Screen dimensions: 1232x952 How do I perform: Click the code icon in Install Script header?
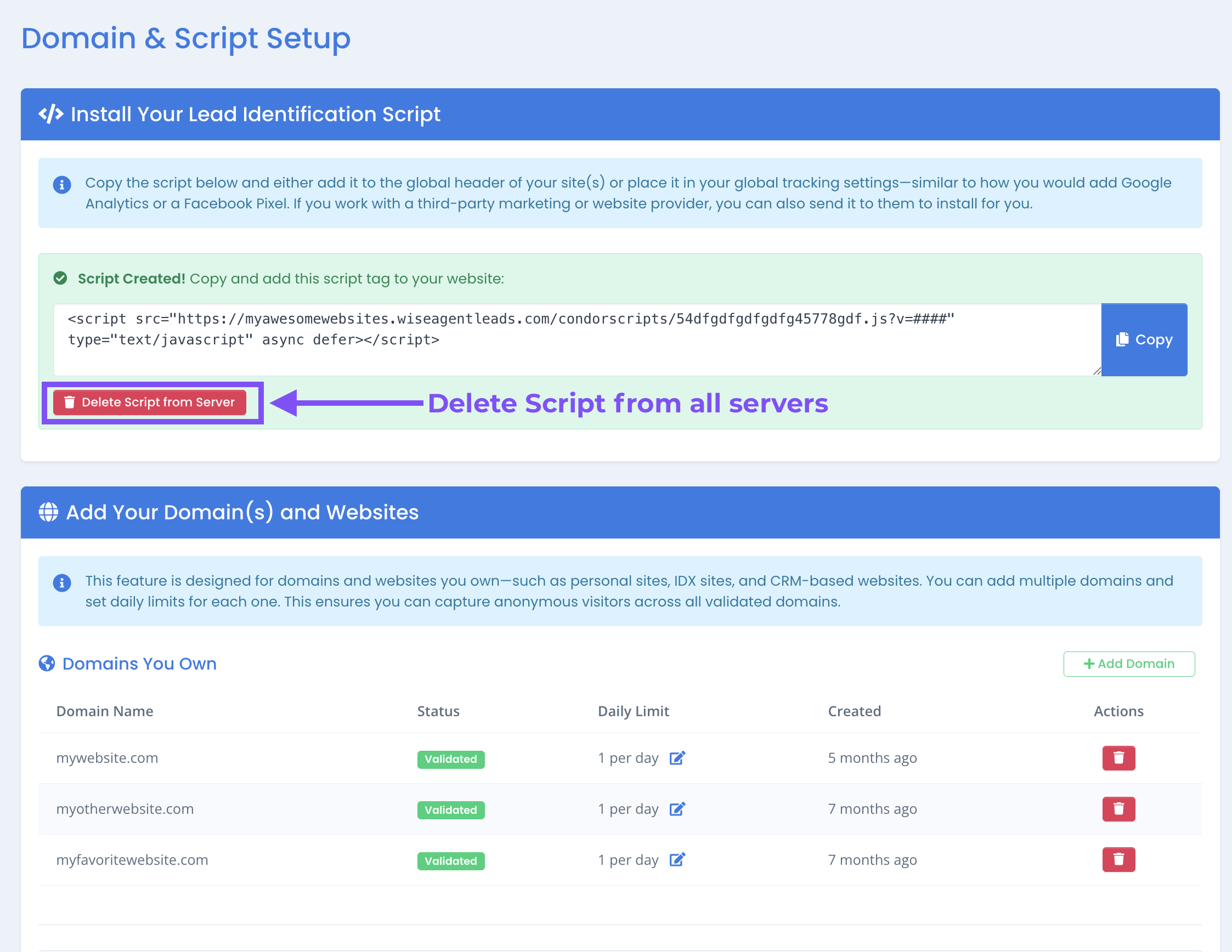(x=51, y=114)
